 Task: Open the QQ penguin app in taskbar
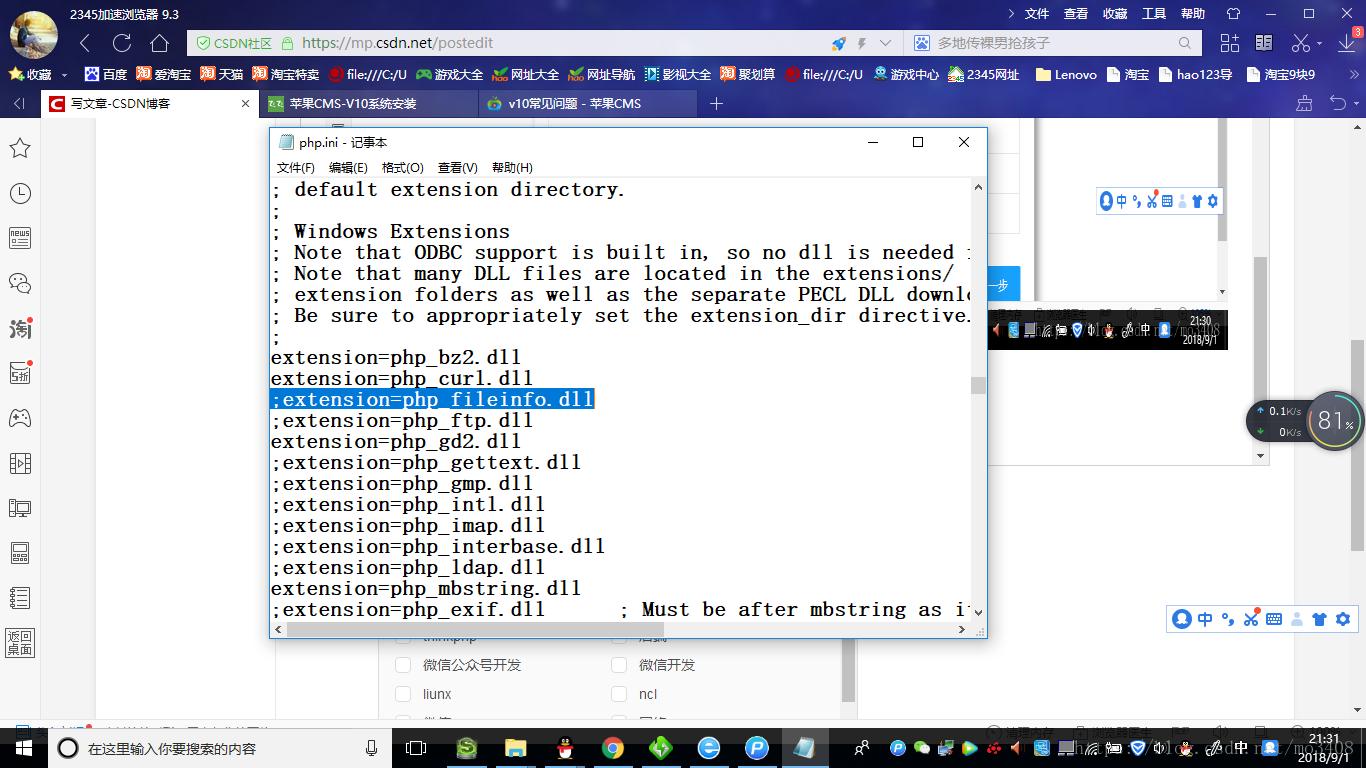click(565, 748)
